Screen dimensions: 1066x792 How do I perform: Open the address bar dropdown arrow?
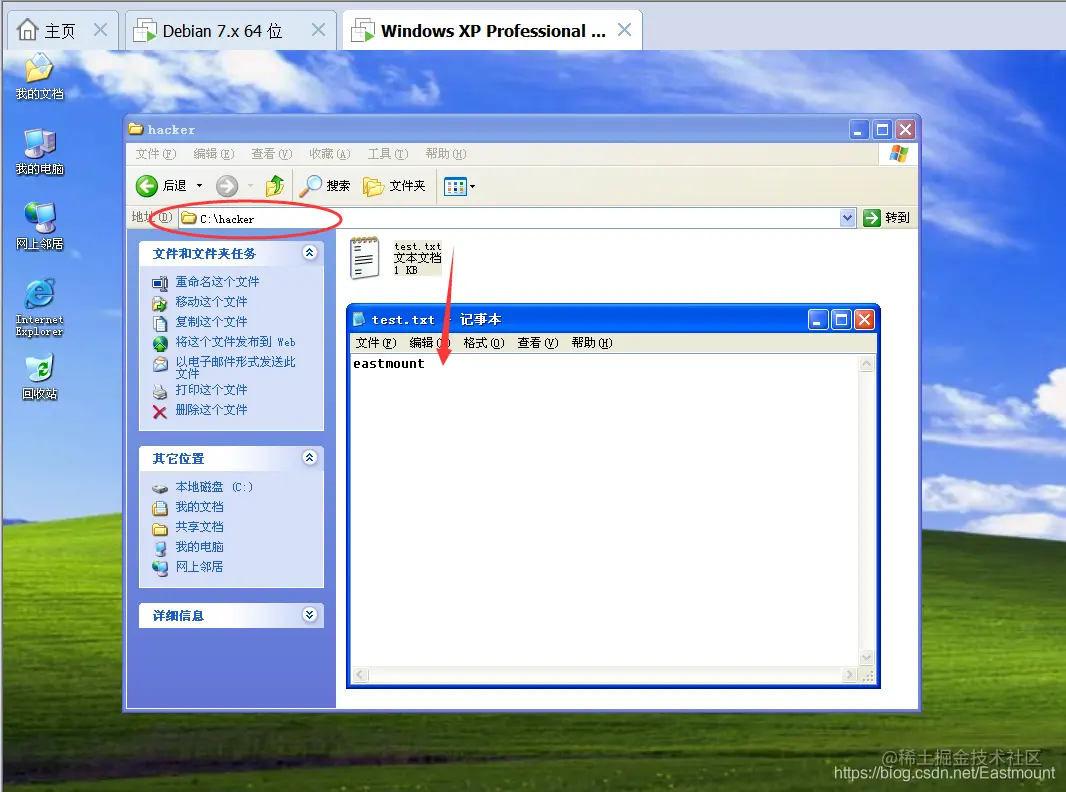tap(847, 218)
